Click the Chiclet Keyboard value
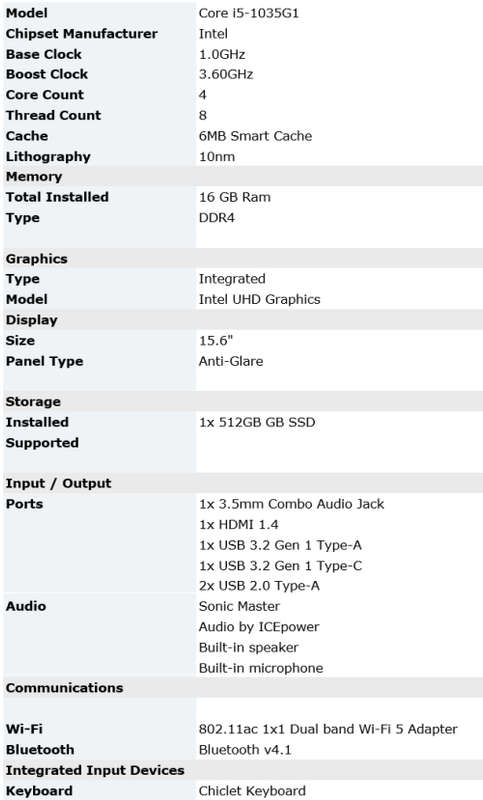The height and width of the screenshot is (800, 483). click(252, 791)
